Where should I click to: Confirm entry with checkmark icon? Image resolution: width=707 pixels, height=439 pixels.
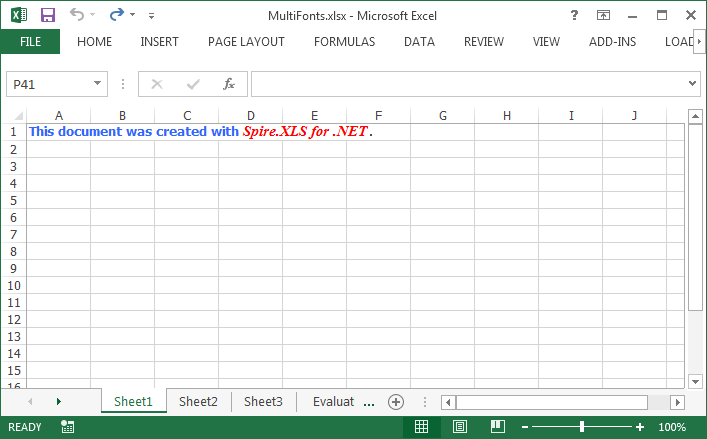coord(193,84)
